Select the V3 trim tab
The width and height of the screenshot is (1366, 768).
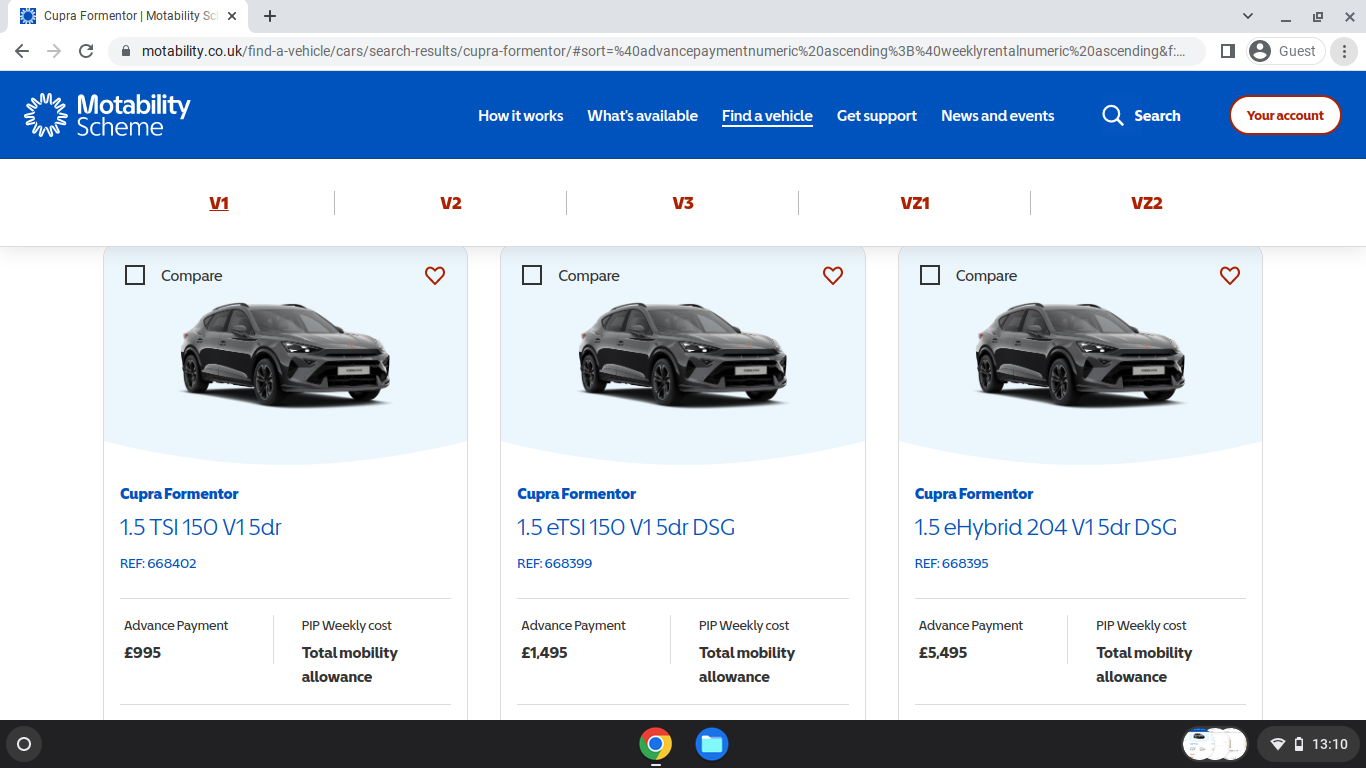click(x=683, y=203)
